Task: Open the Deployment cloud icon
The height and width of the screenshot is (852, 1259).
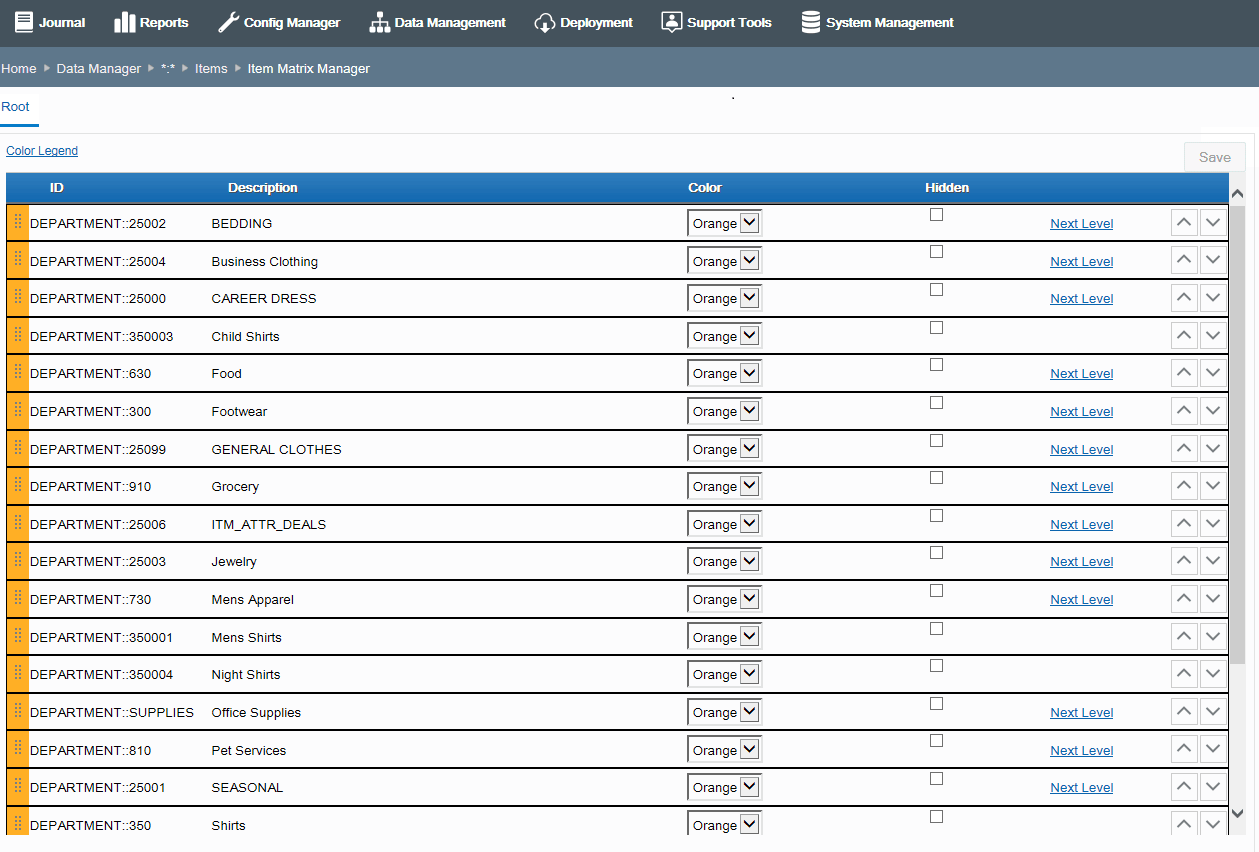Action: tap(544, 22)
